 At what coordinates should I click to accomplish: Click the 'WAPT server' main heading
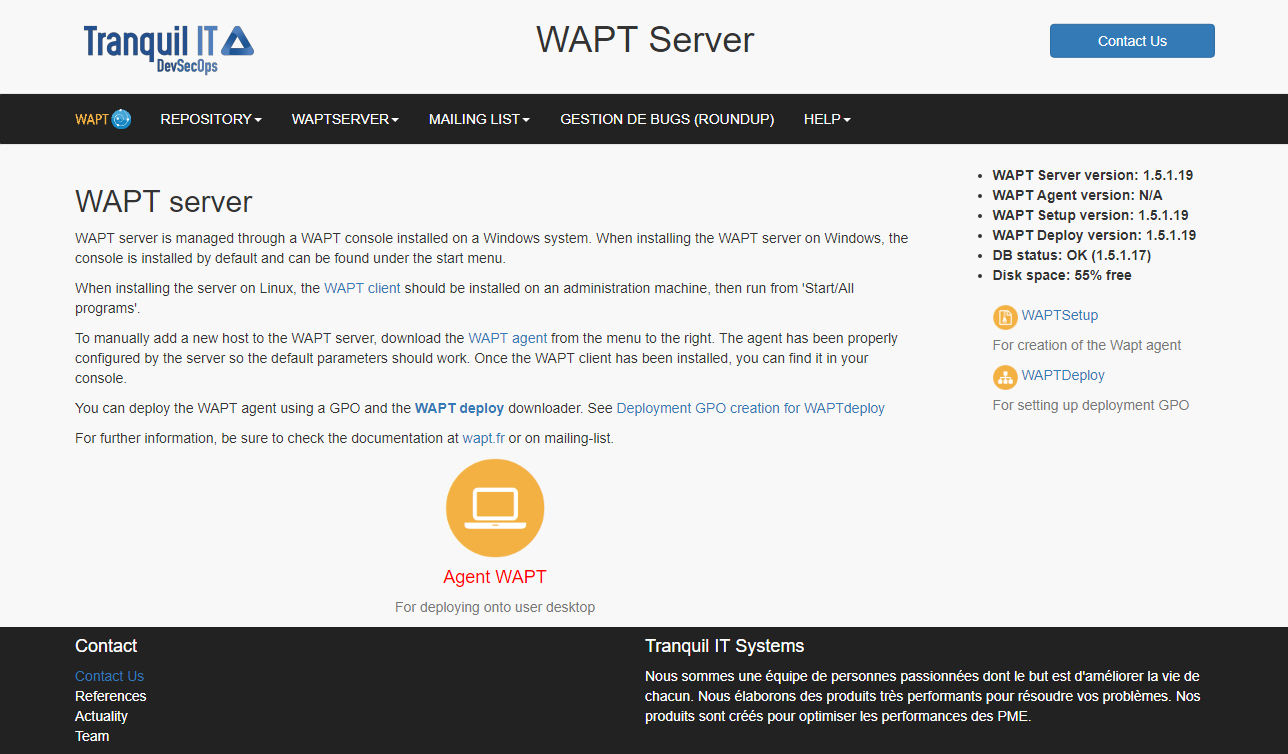pos(164,201)
